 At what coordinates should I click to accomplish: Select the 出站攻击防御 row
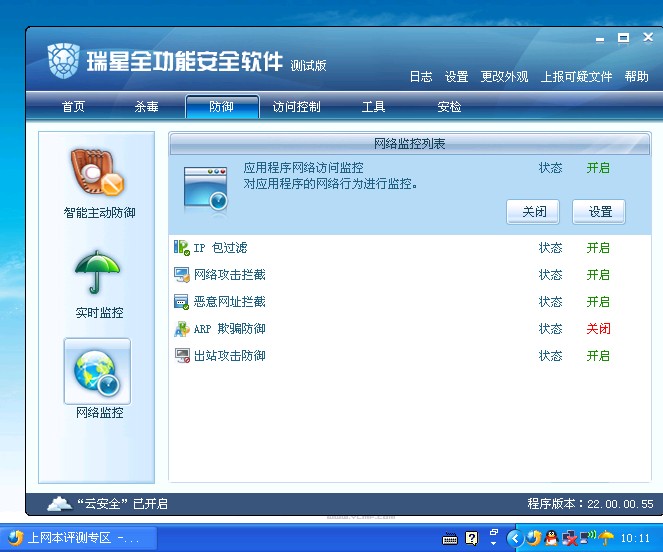(410, 356)
